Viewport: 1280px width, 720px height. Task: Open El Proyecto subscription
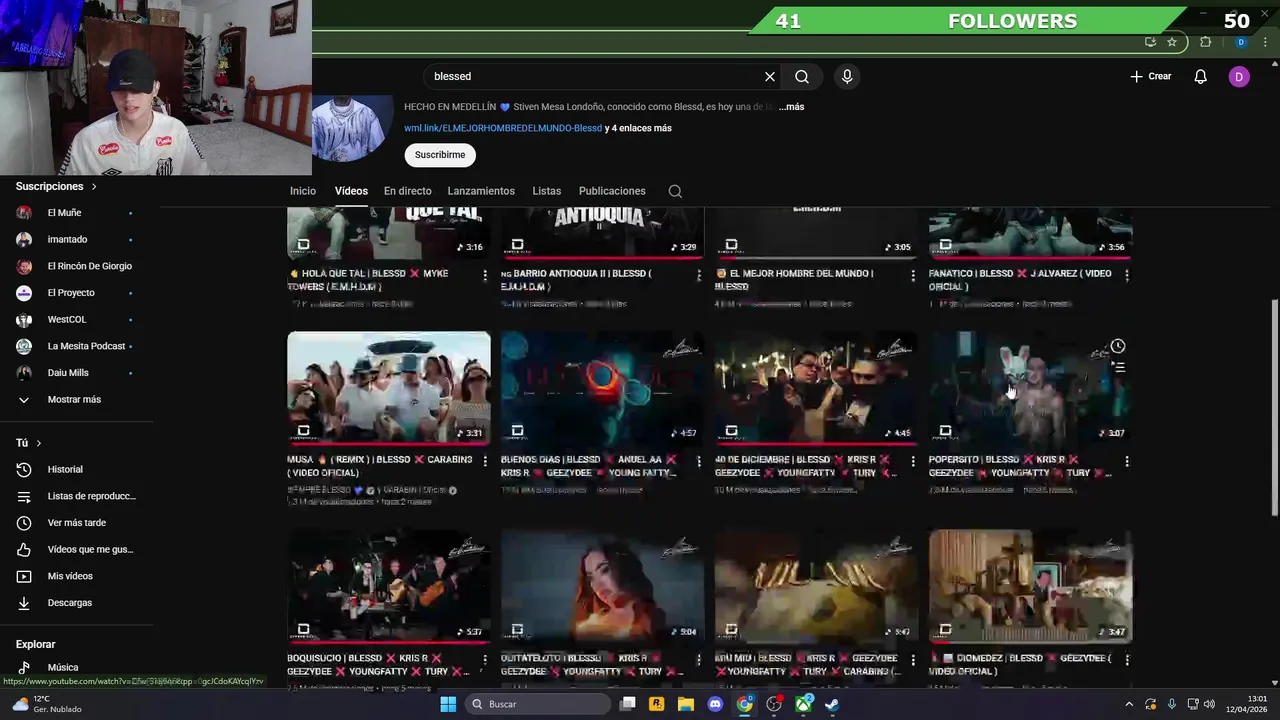pyautogui.click(x=77, y=293)
